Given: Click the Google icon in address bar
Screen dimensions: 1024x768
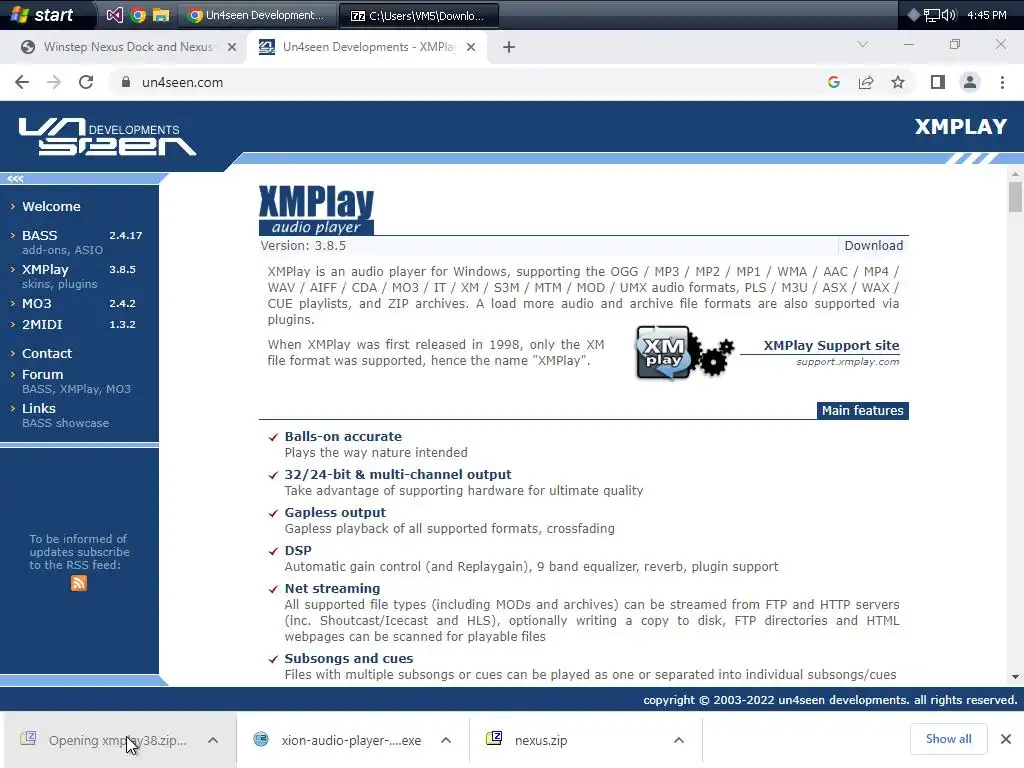Looking at the screenshot, I should pyautogui.click(x=833, y=82).
